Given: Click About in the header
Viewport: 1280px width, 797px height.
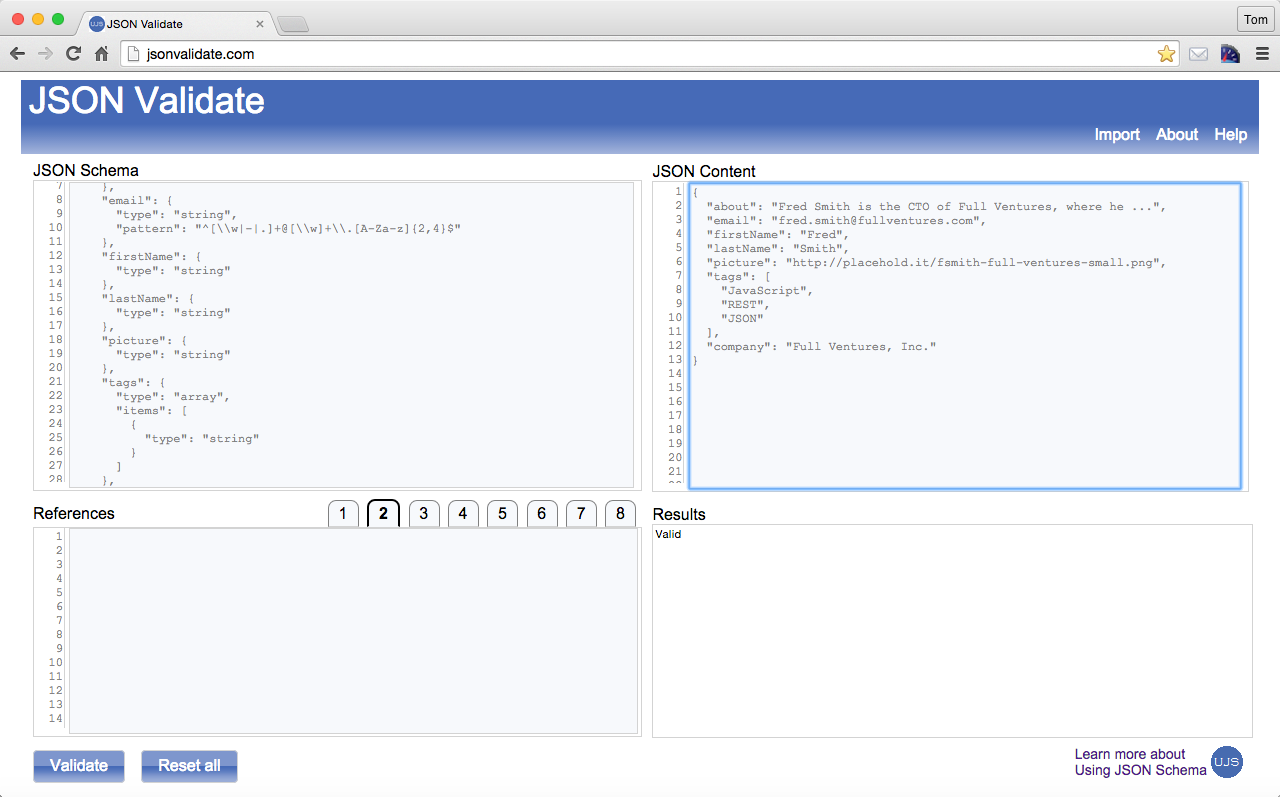Looking at the screenshot, I should point(1176,134).
